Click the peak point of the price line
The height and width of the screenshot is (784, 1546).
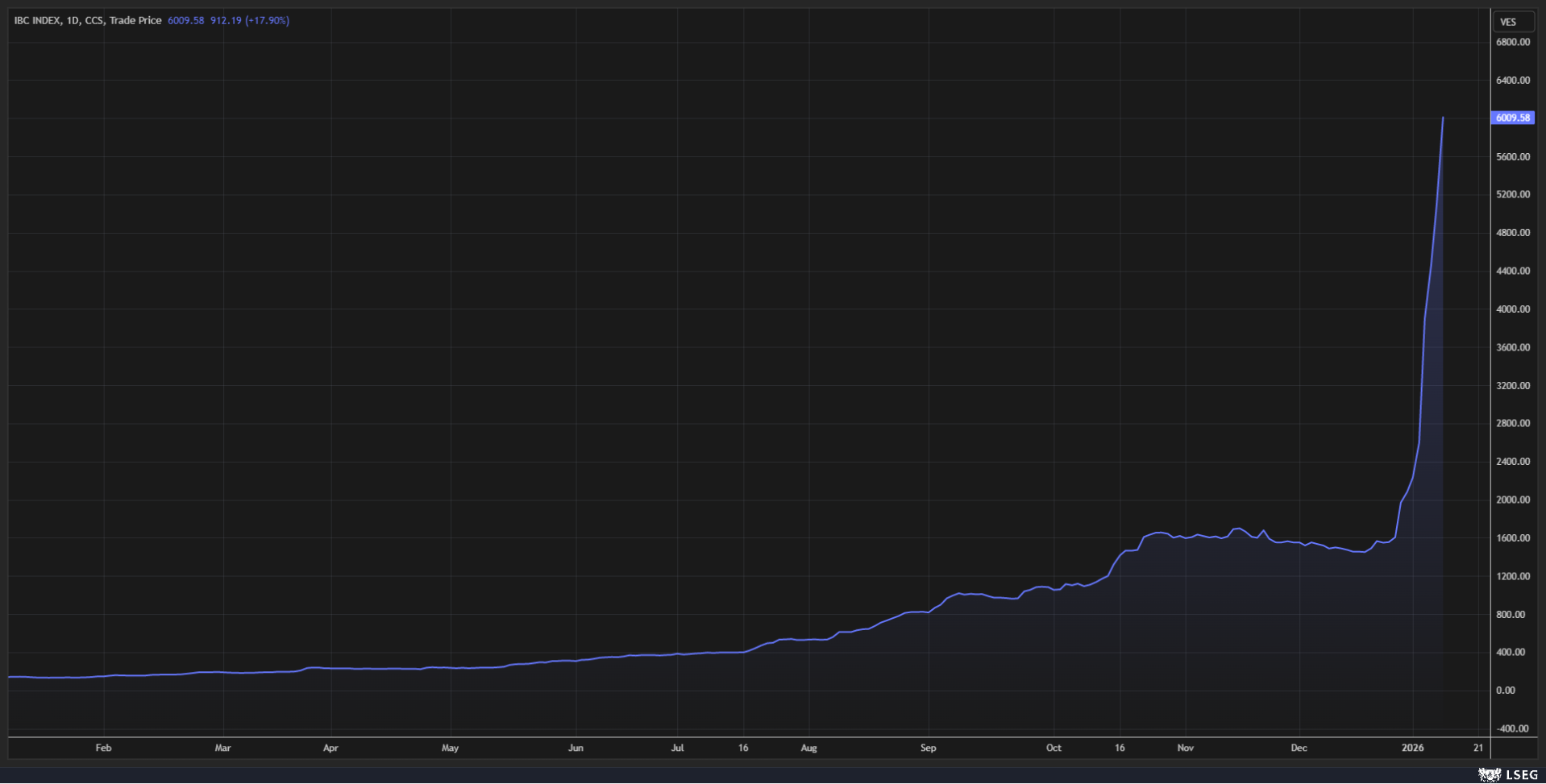click(x=1443, y=118)
